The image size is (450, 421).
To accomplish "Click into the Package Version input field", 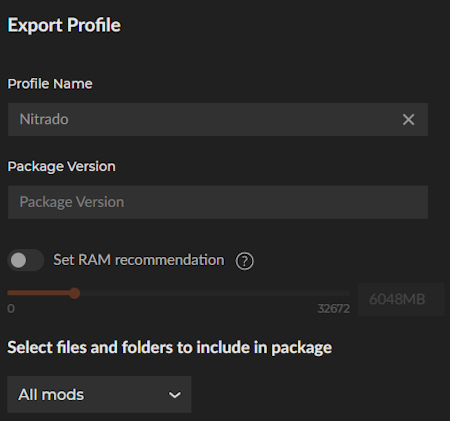I will coord(218,202).
